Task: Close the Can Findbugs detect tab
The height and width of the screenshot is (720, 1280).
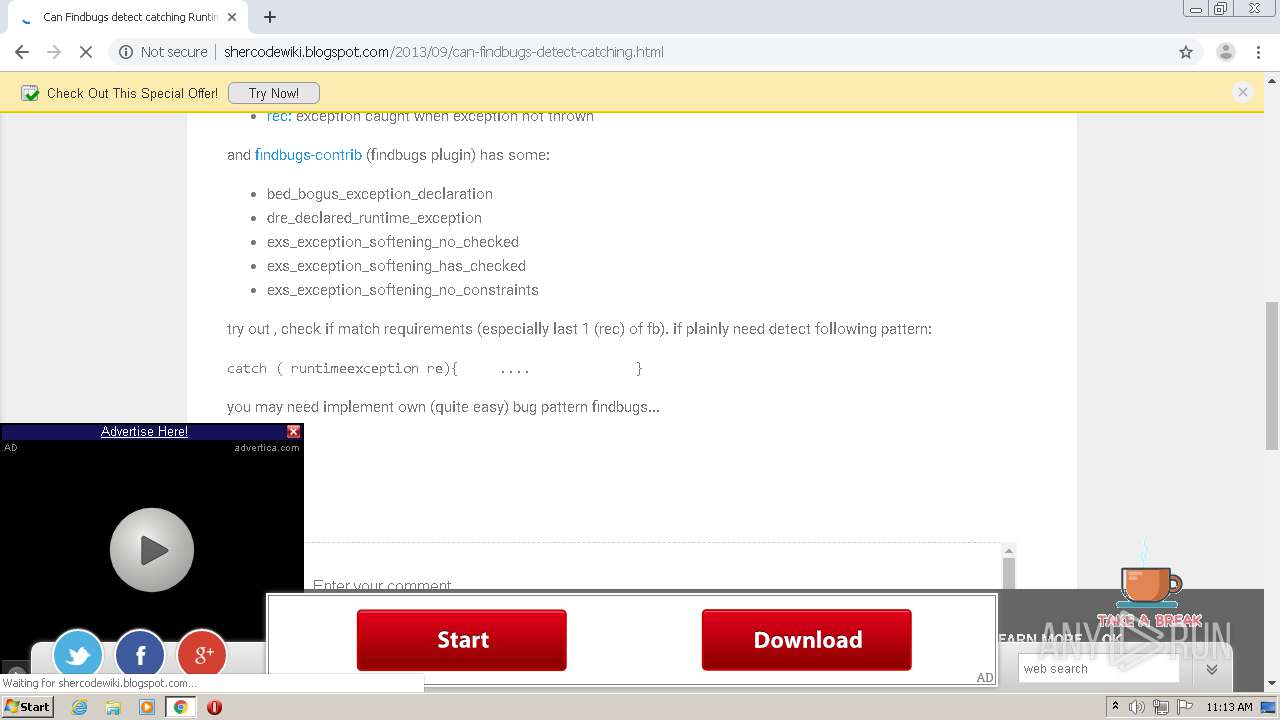Action: point(232,17)
